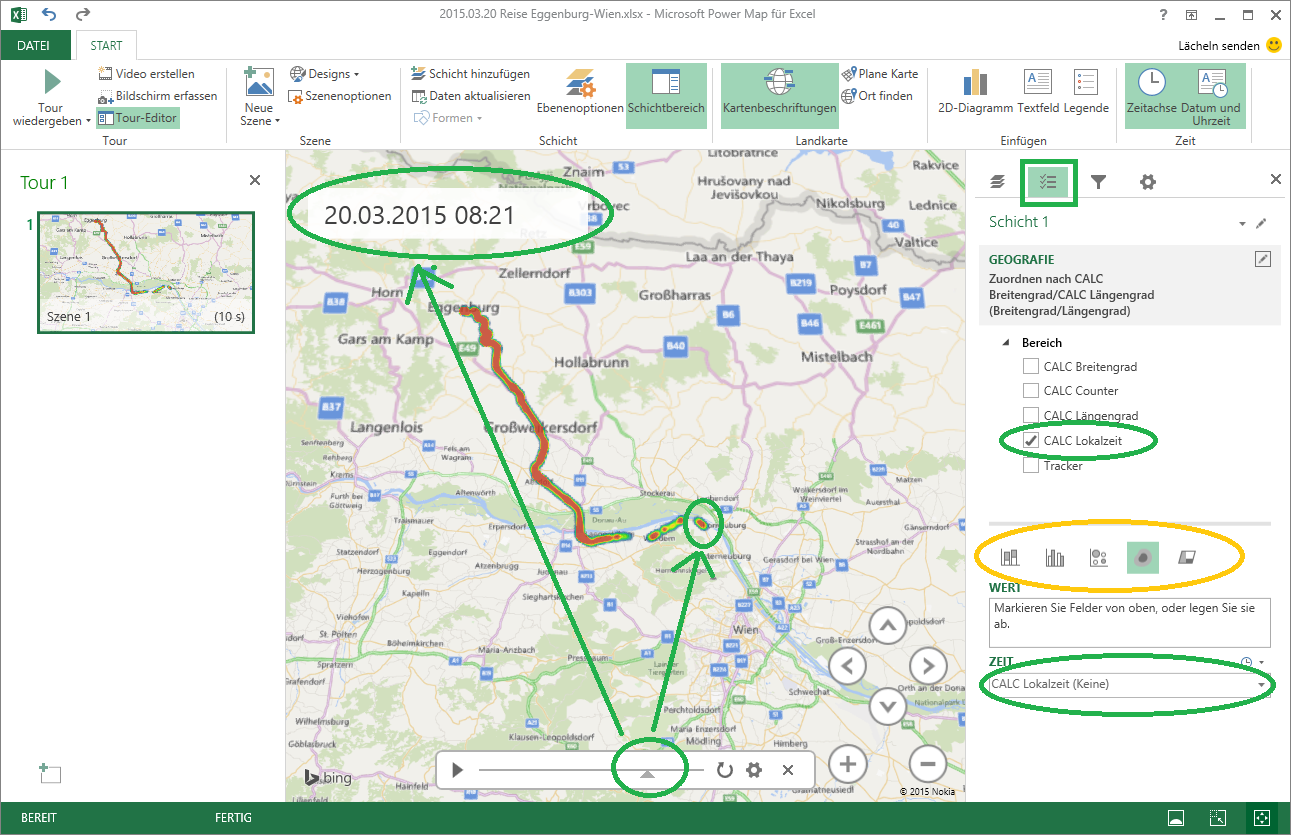Open the DATEI menu tab
Image resolution: width=1291 pixels, height=835 pixels.
pos(34,45)
